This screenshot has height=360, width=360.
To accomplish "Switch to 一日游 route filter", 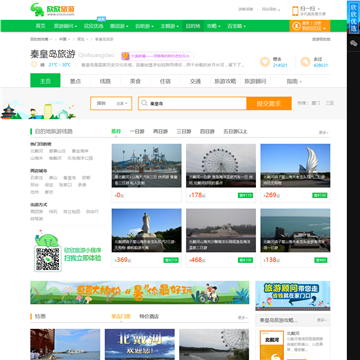I will click(x=137, y=132).
